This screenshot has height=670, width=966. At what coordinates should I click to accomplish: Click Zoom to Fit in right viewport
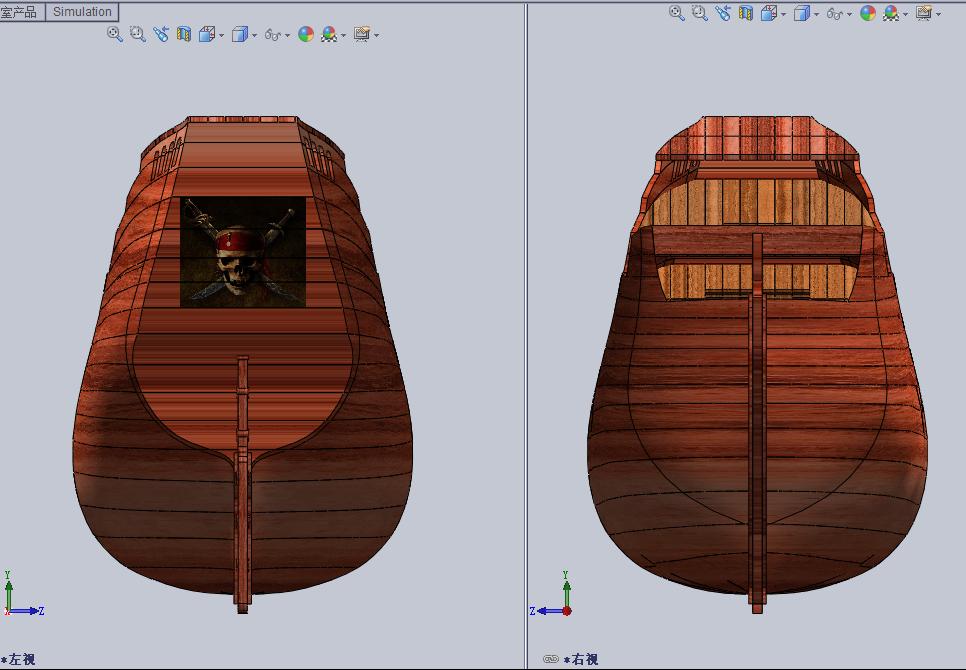point(676,13)
